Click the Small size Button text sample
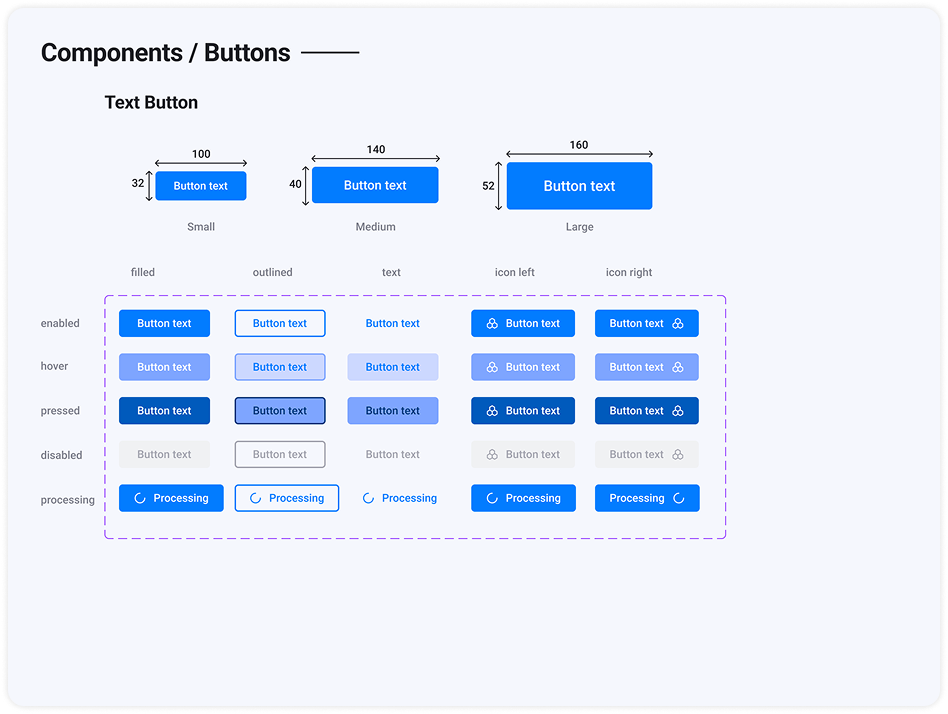 coord(201,186)
